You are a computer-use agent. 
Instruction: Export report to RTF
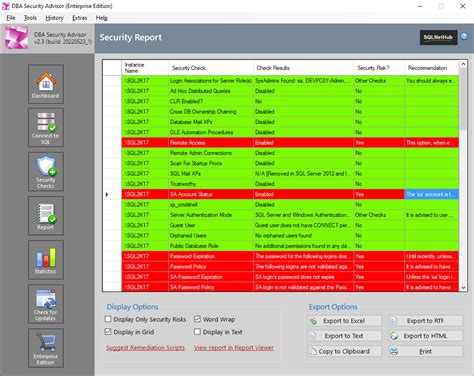click(426, 321)
